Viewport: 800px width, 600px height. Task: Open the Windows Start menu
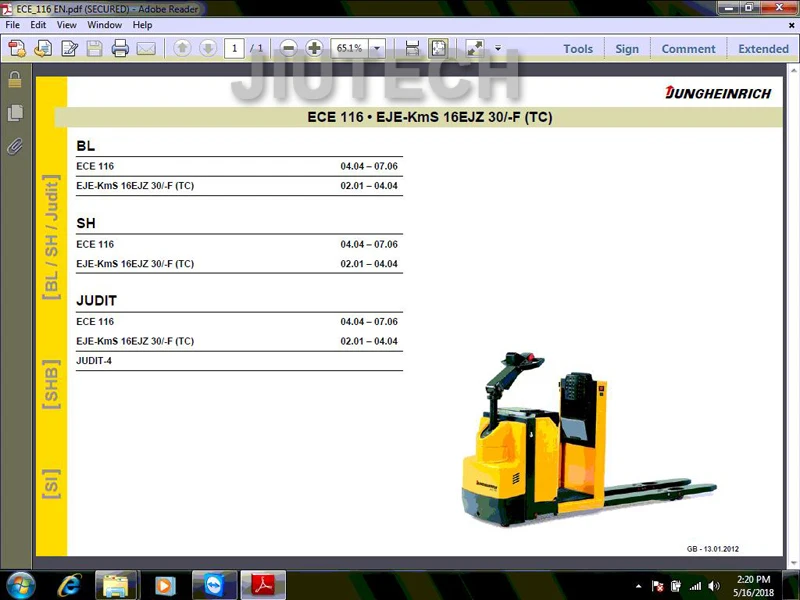[20, 585]
